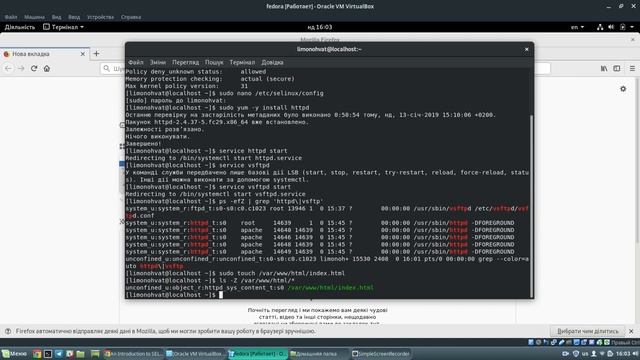Click the Firefox address bar search field
The width and height of the screenshot is (640, 360).
(113, 69)
